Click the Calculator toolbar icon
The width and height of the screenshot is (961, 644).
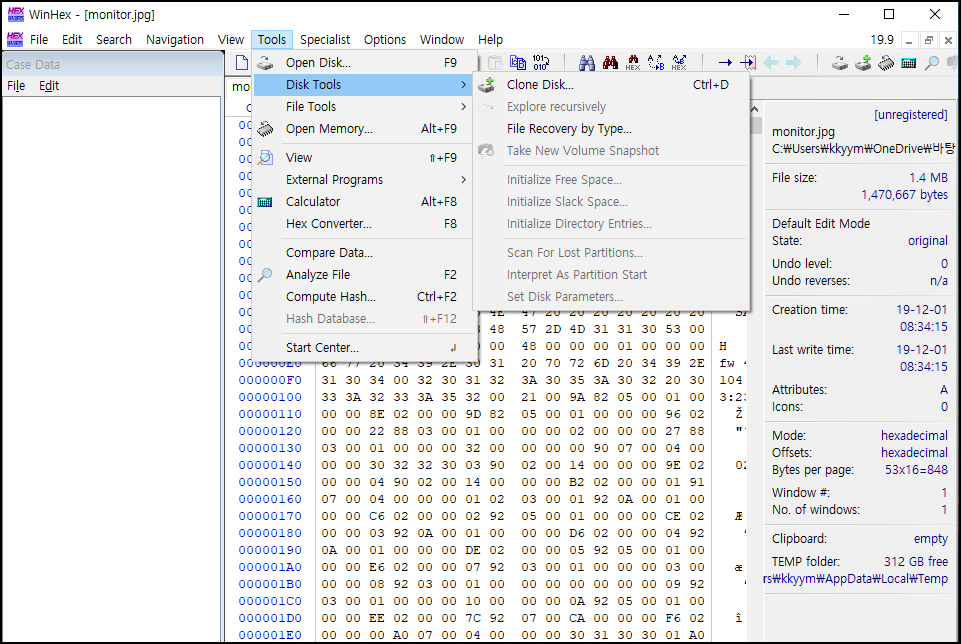(909, 63)
